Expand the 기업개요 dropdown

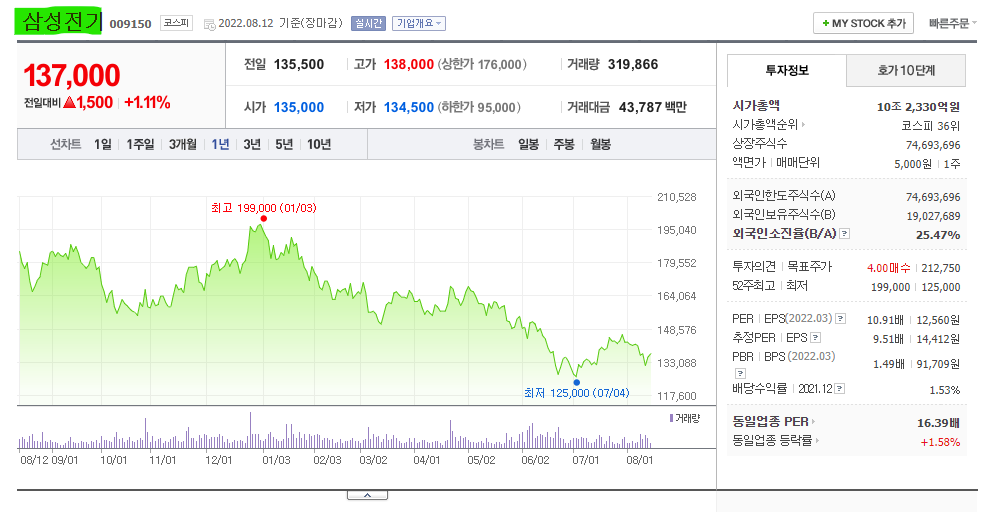pos(419,23)
